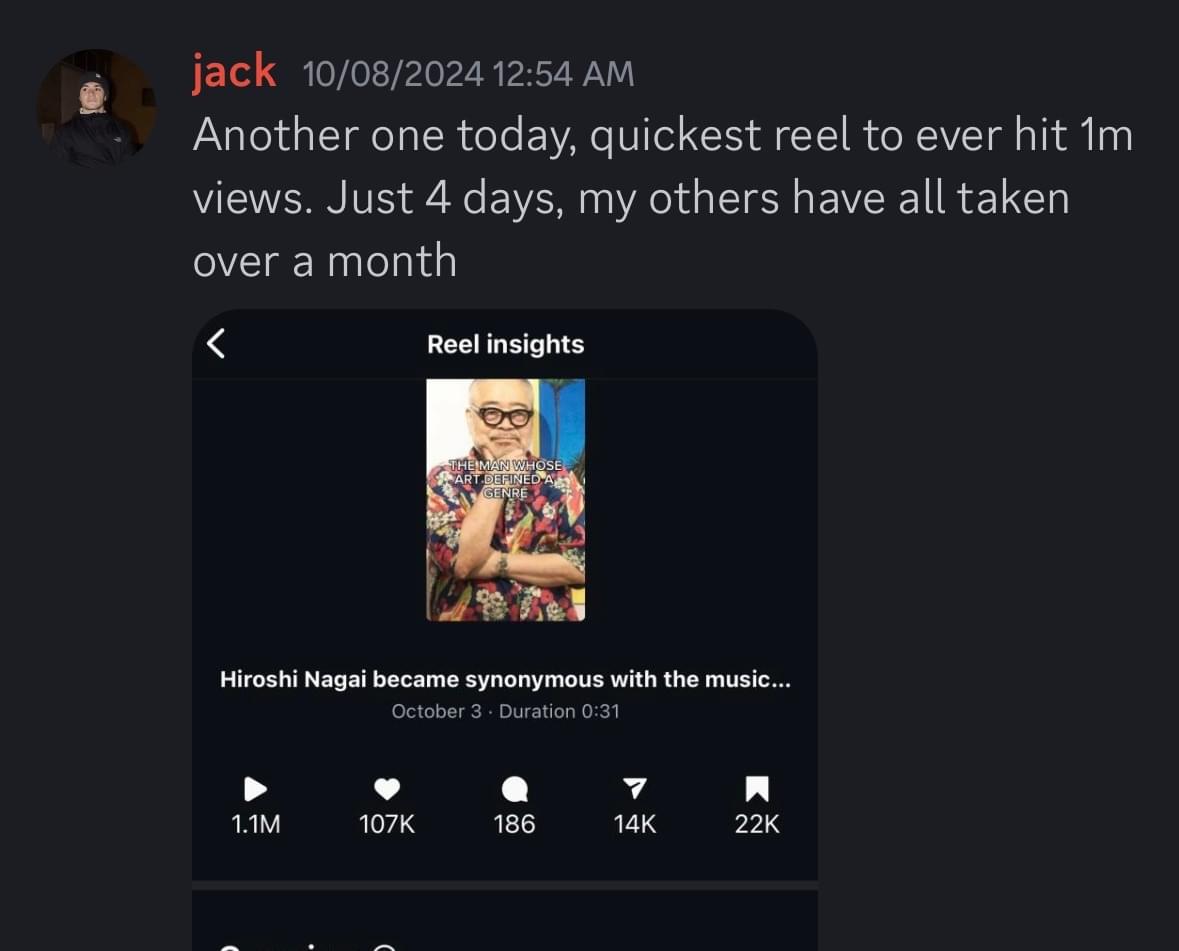The image size is (1179, 951).
Task: Click the "Reel insights" header title
Action: click(505, 344)
